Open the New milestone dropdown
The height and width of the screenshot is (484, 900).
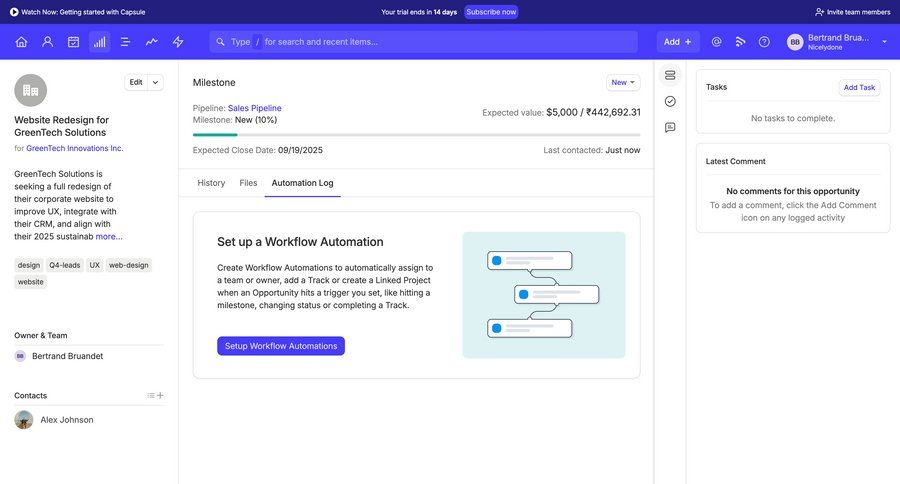[x=623, y=82]
